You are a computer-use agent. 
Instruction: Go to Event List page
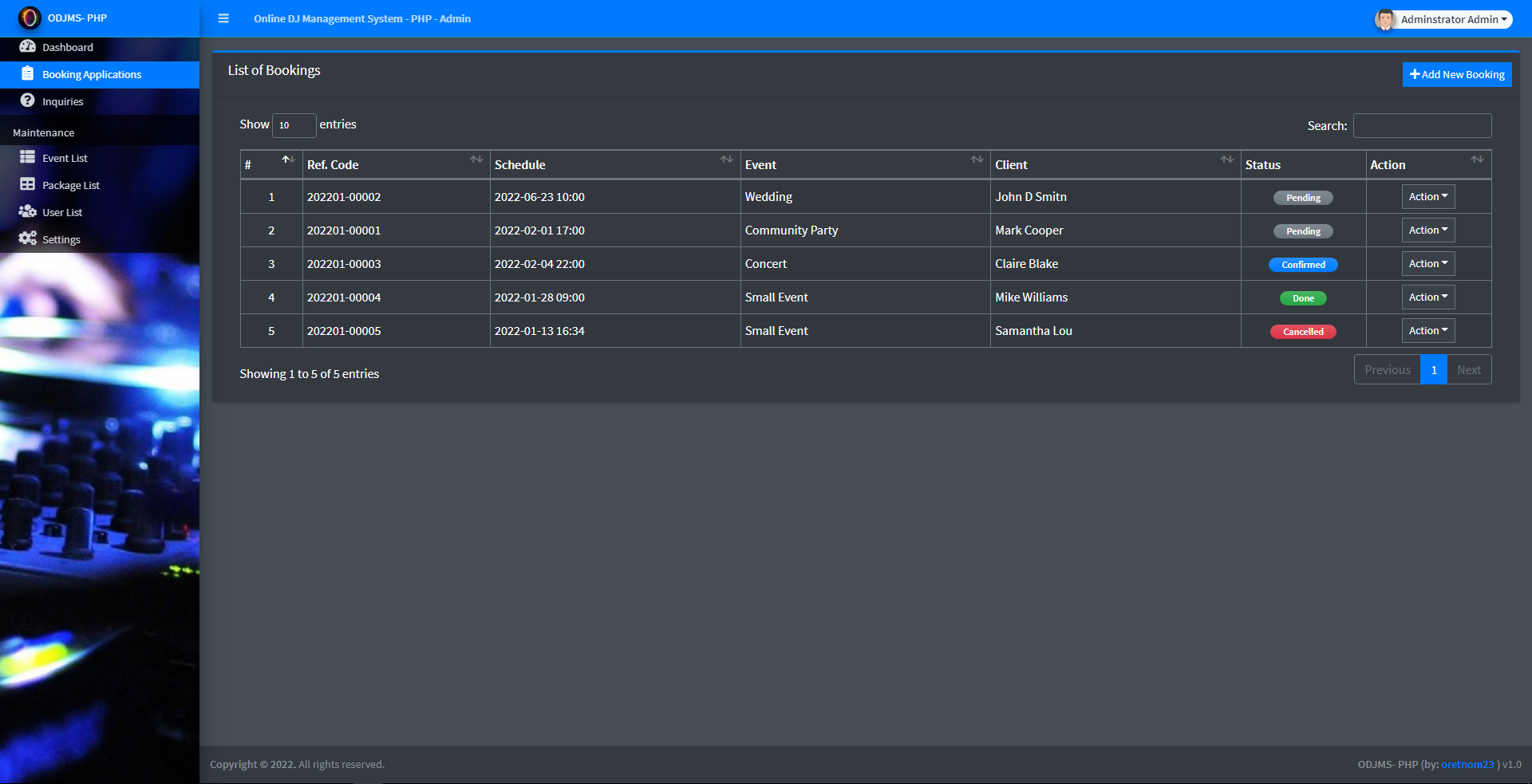coord(100,158)
